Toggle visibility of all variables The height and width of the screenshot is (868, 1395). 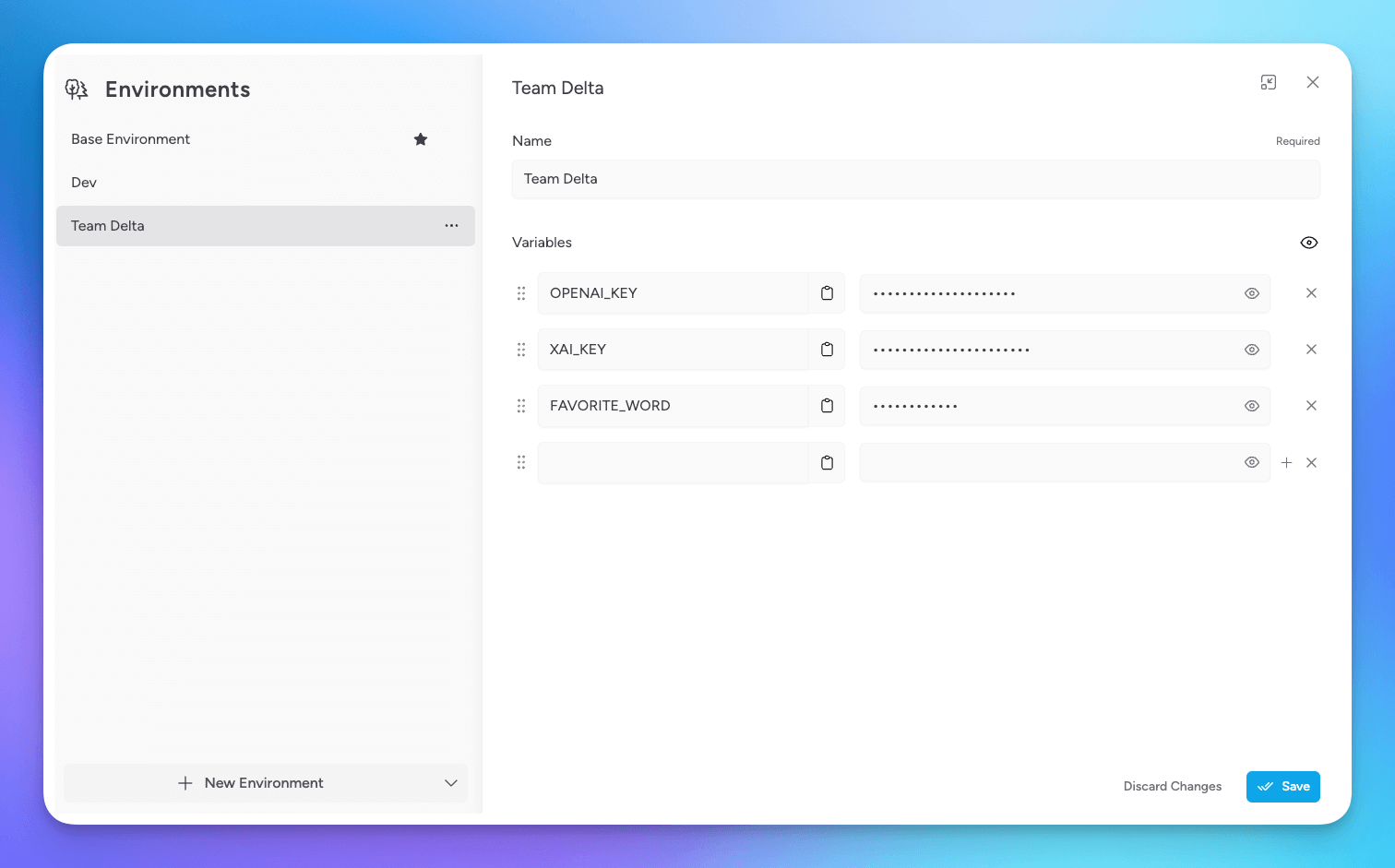click(x=1308, y=243)
